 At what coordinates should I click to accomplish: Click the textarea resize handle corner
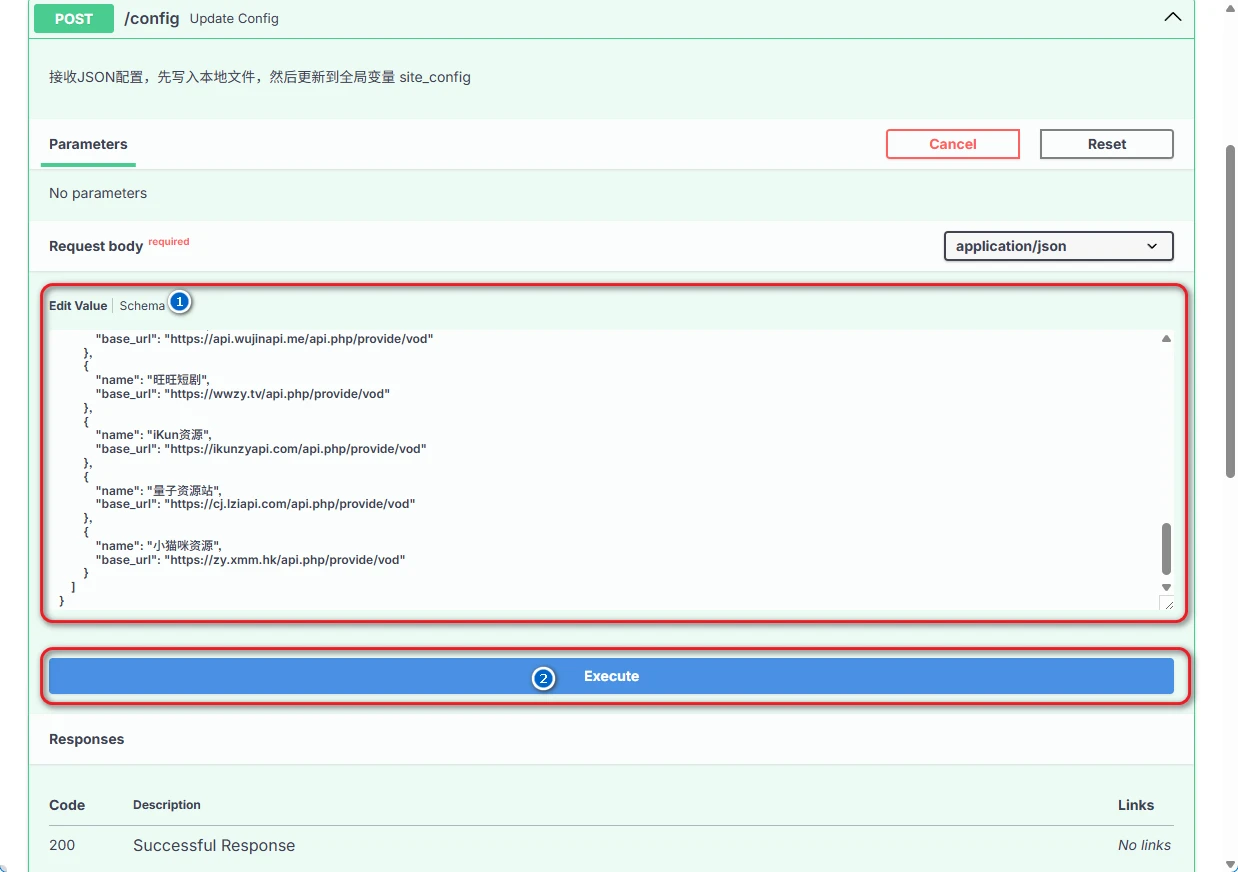point(1168,603)
